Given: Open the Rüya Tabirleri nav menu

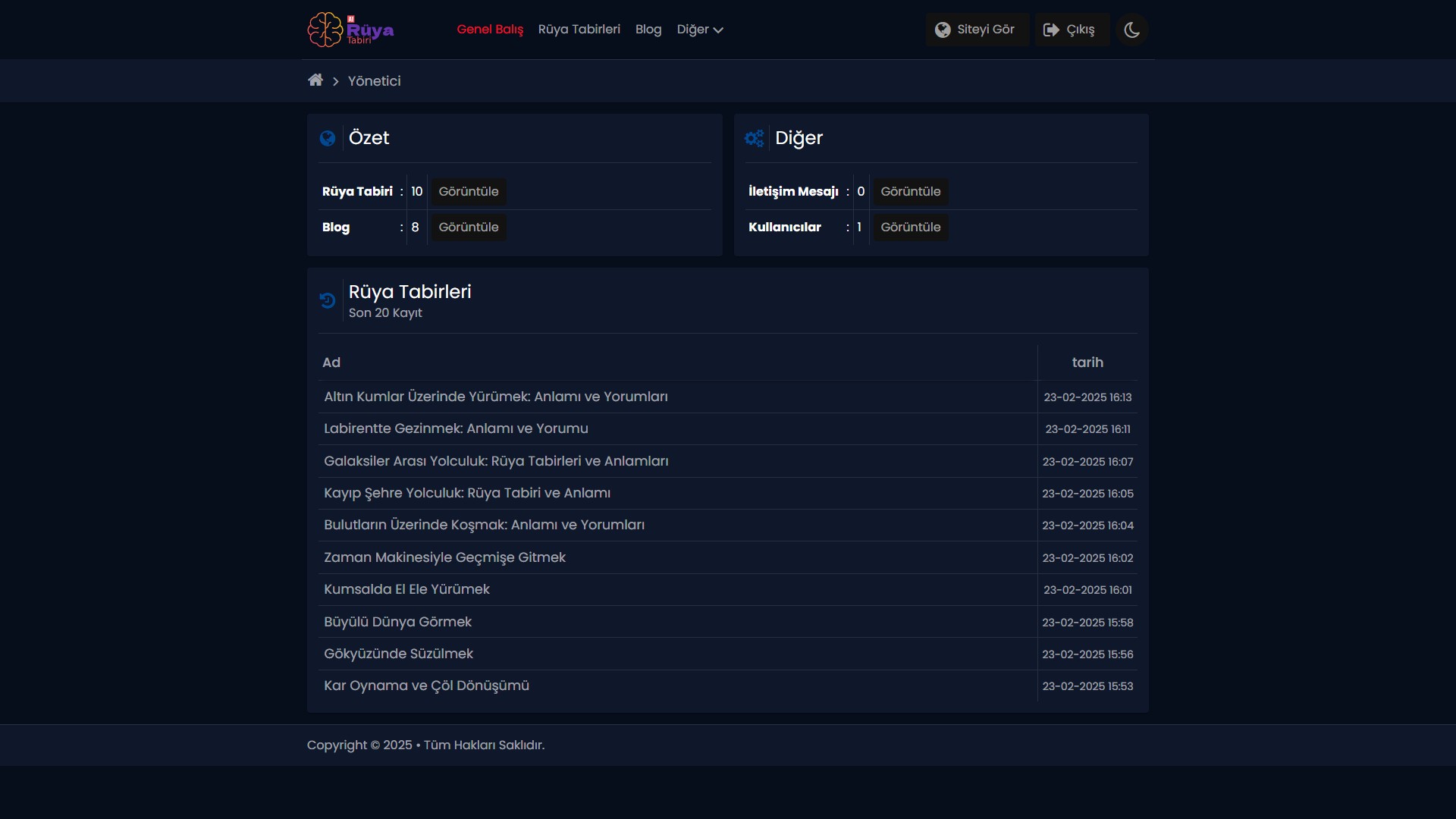Looking at the screenshot, I should pos(579,30).
